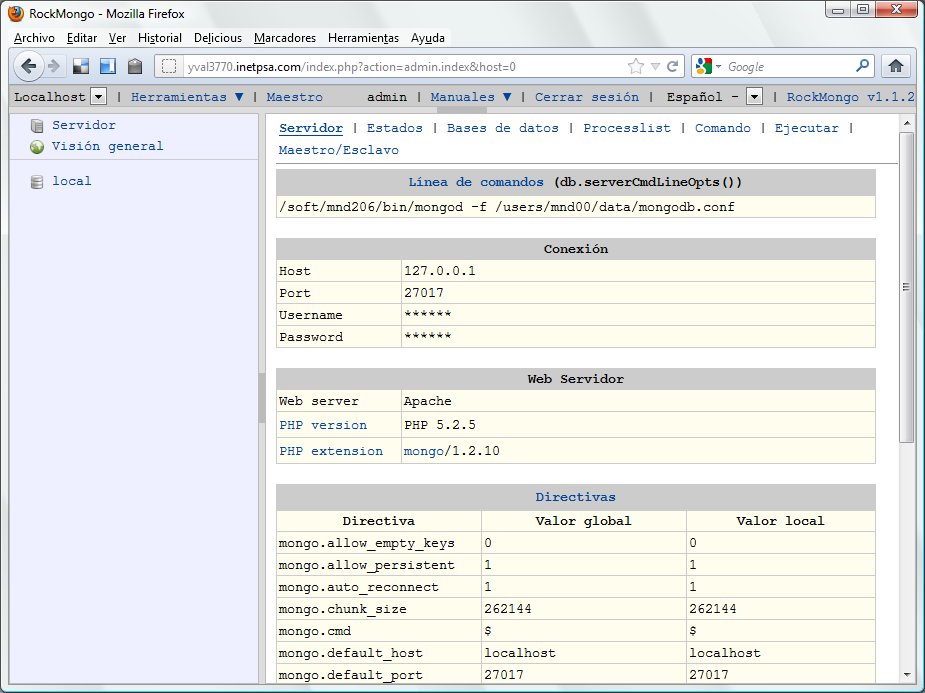The image size is (925, 693).
Task: Click the mongo extension link
Action: (x=424, y=451)
